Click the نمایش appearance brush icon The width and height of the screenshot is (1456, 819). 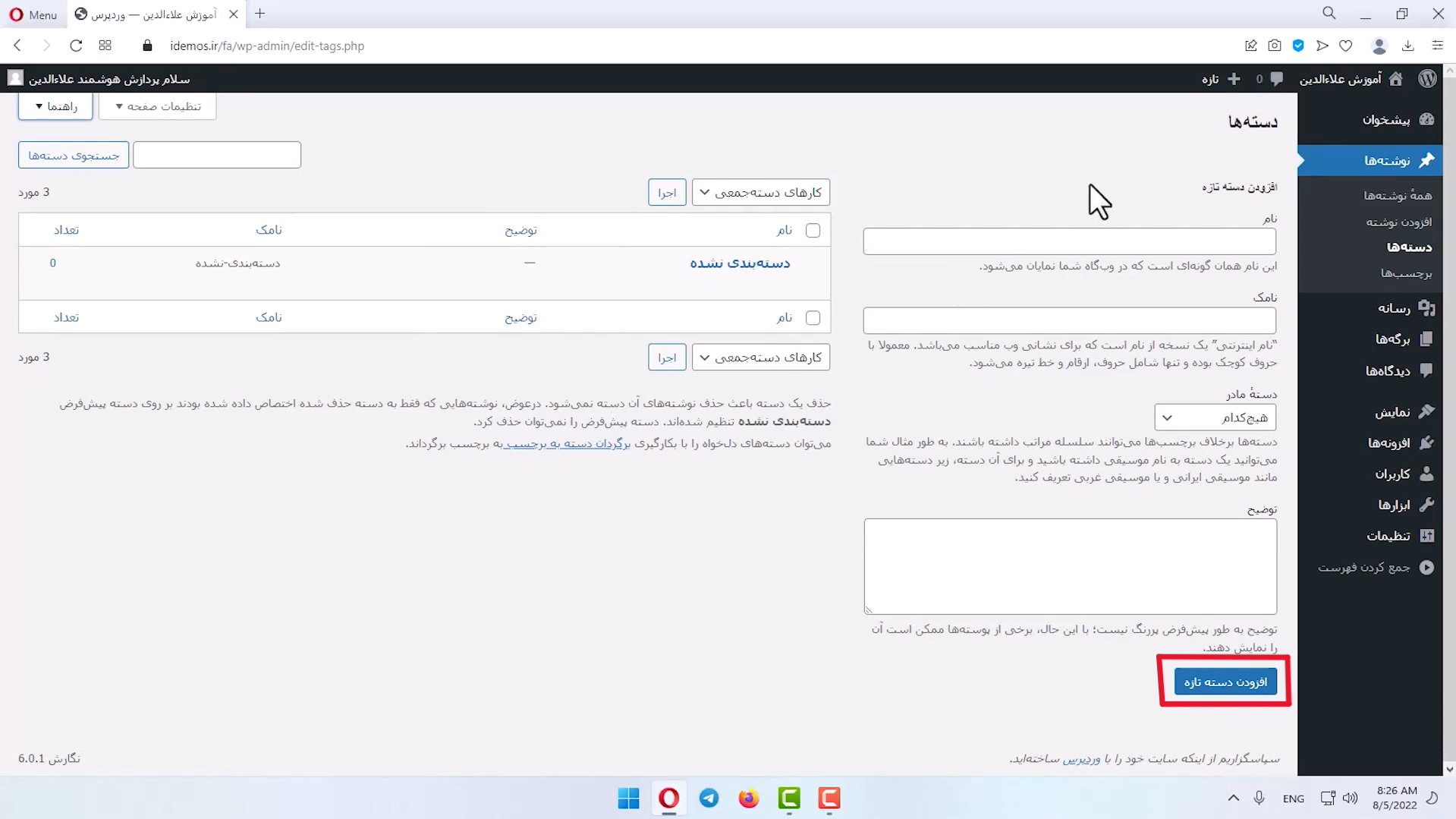(x=1426, y=411)
